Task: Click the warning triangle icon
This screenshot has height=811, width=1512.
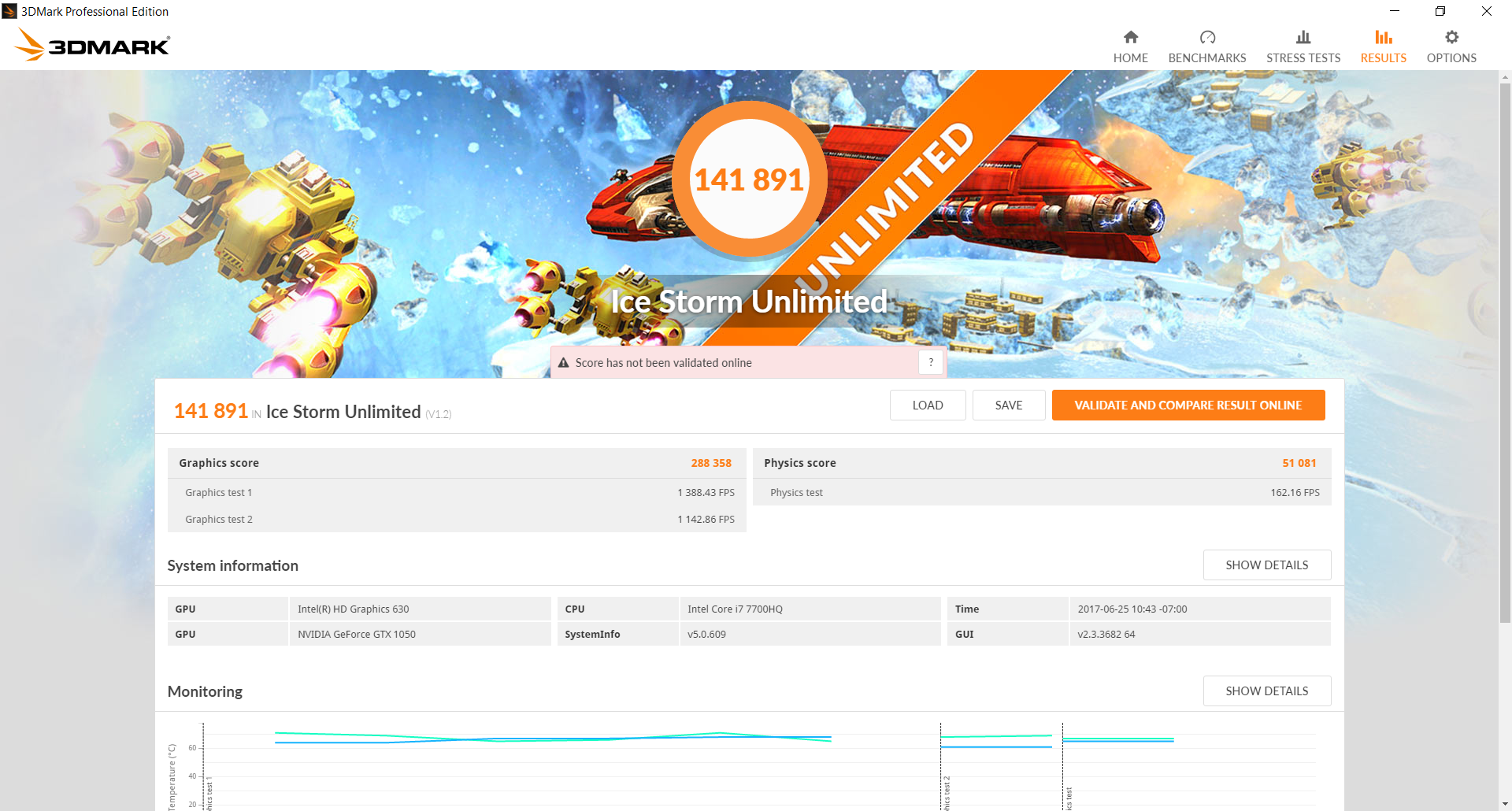Action: (563, 363)
